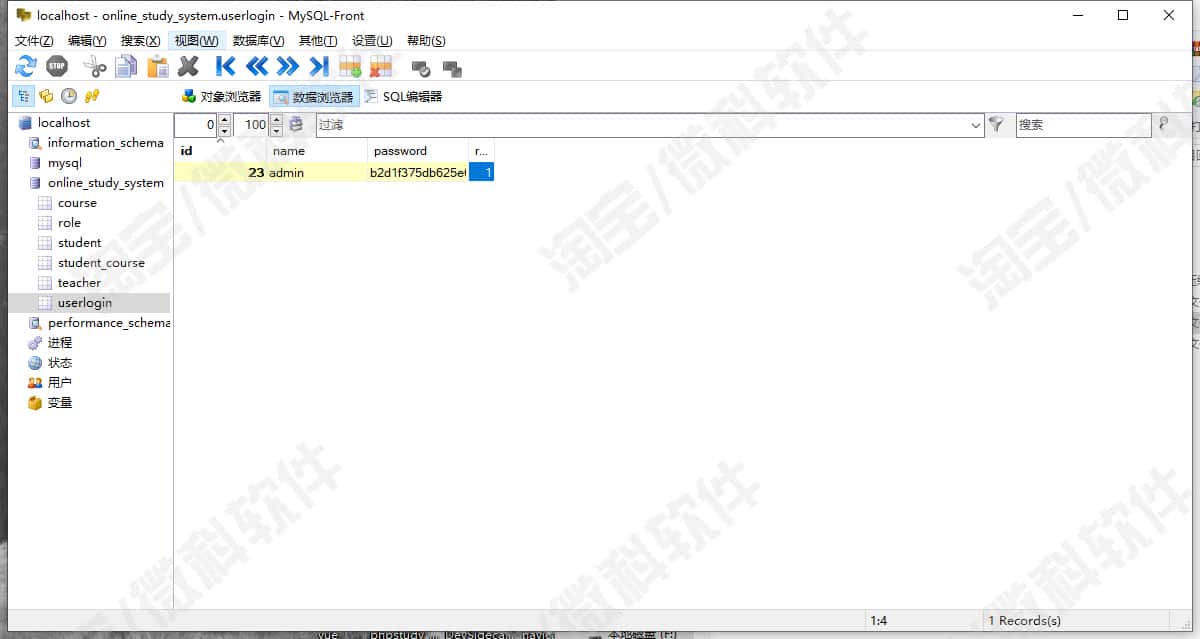Image resolution: width=1200 pixels, height=639 pixels.
Task: Open the student_course table
Action: [101, 263]
